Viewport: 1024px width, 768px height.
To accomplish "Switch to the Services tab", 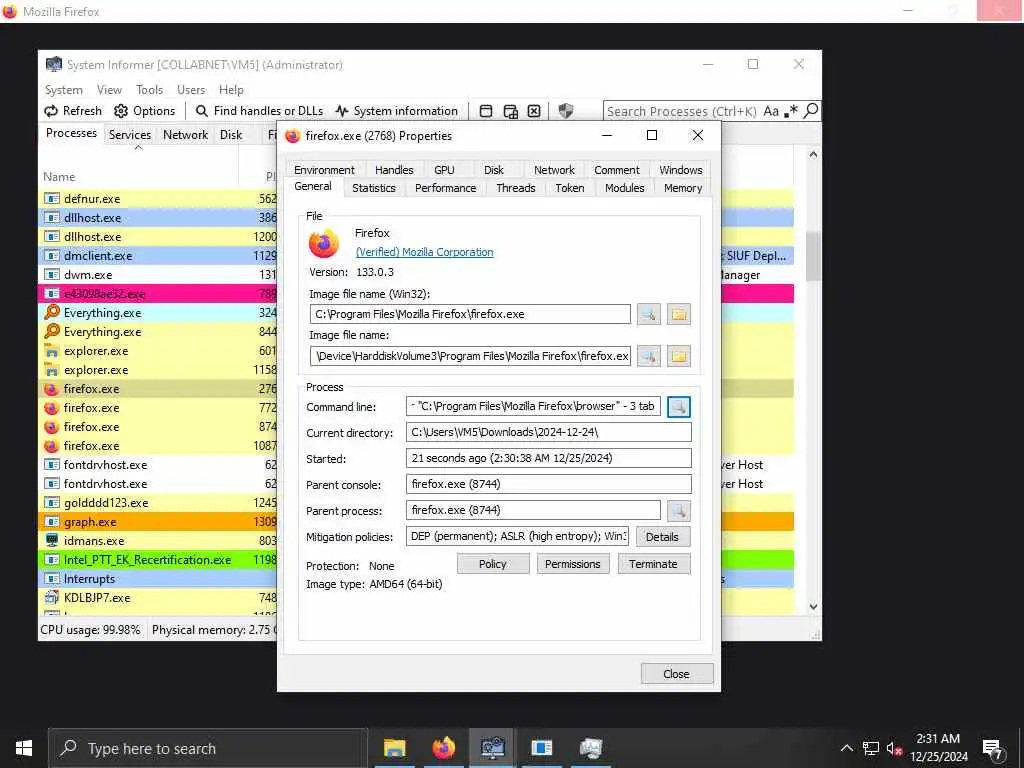I will coord(129,135).
